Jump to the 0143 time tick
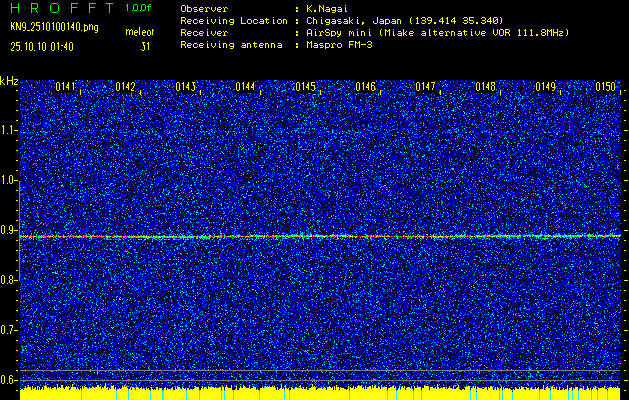 186,87
